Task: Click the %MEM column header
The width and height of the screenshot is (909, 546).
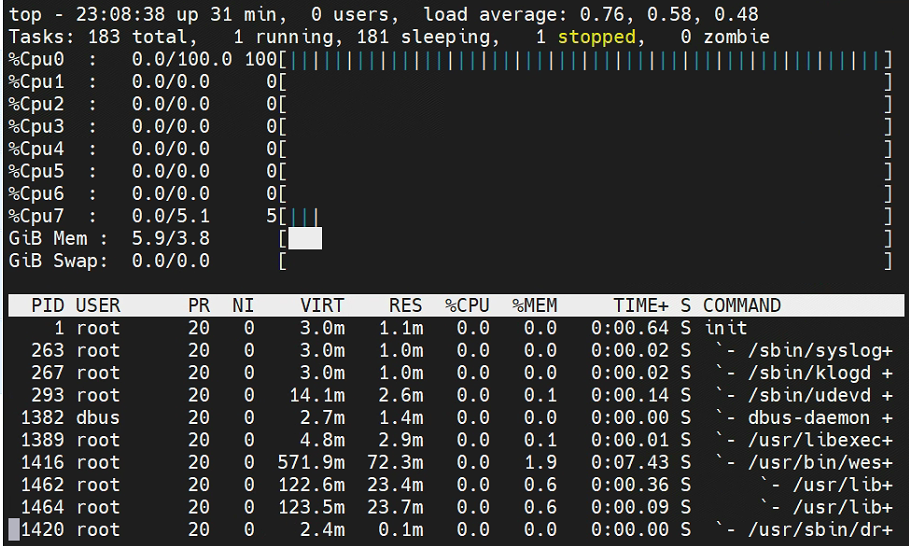Action: pyautogui.click(x=535, y=305)
